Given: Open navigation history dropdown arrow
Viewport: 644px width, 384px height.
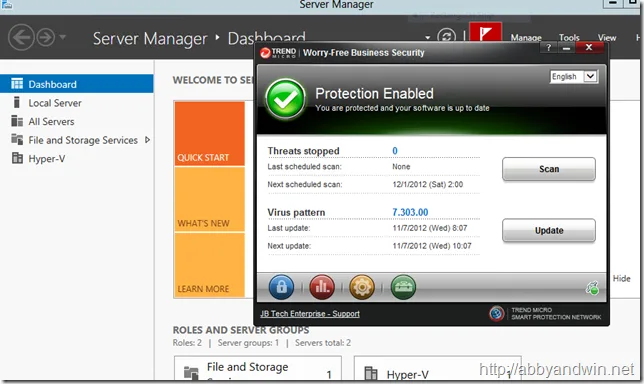Looking at the screenshot, I should 62,37.
